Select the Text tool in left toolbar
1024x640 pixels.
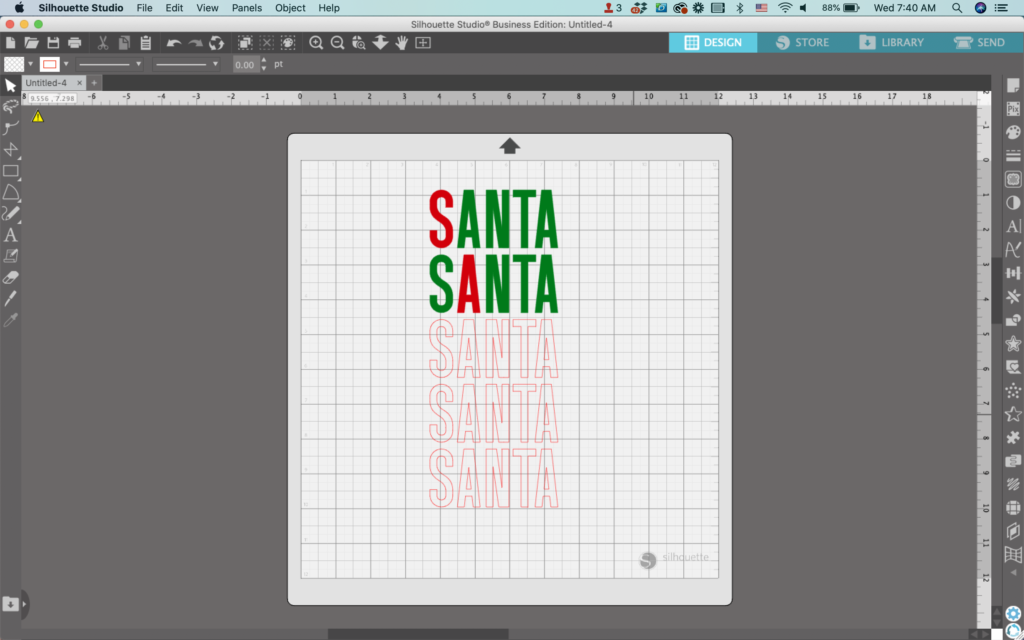tap(10, 234)
